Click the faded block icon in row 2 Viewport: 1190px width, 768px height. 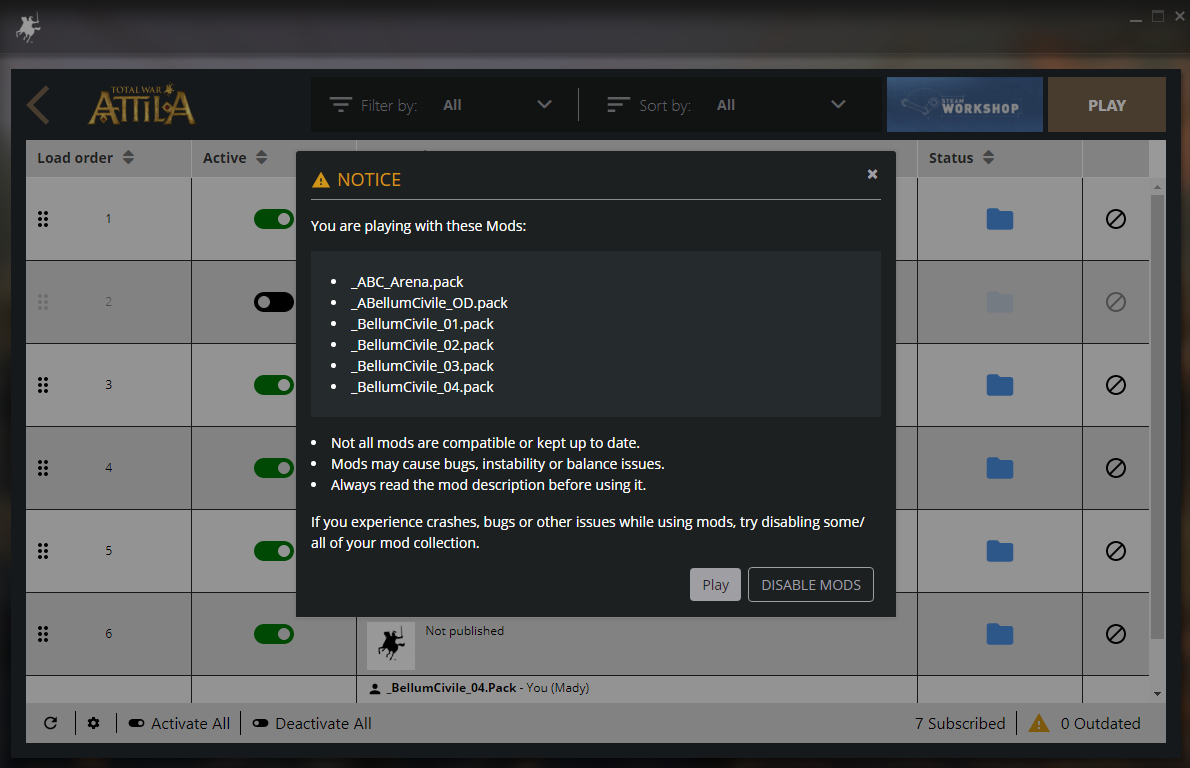point(1116,302)
